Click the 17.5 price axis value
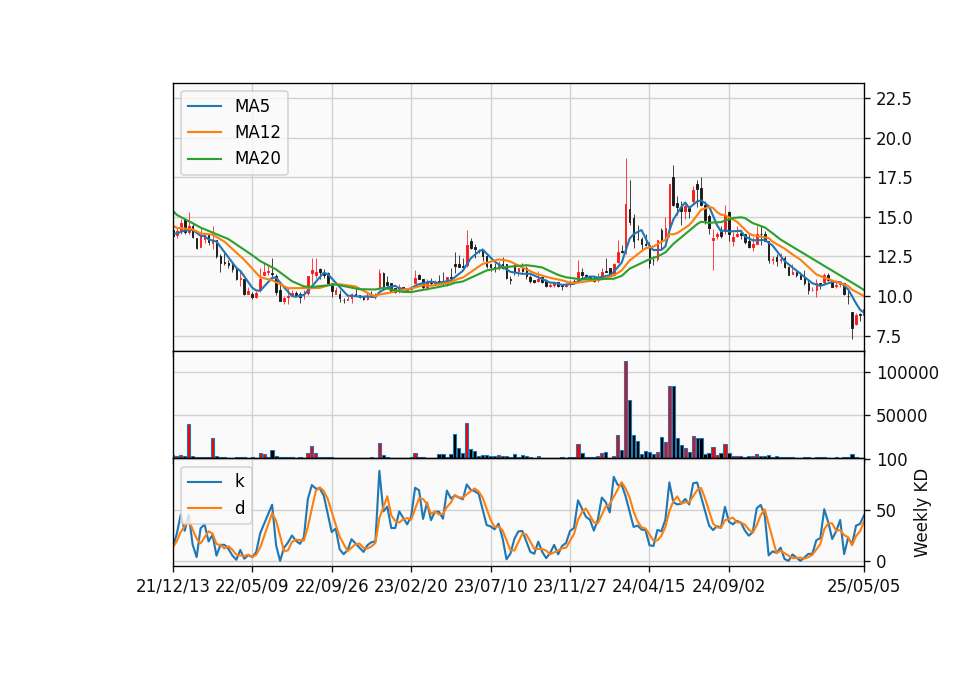Image resolution: width=960 pixels, height=690 pixels. tap(894, 178)
